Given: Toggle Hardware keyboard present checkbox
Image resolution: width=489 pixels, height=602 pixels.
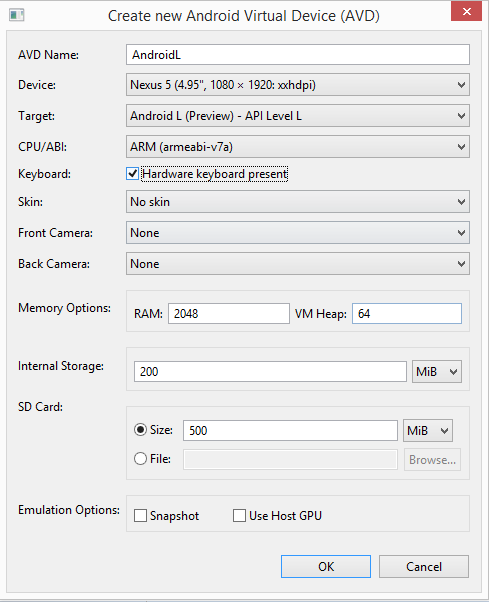Looking at the screenshot, I should click(x=132, y=174).
